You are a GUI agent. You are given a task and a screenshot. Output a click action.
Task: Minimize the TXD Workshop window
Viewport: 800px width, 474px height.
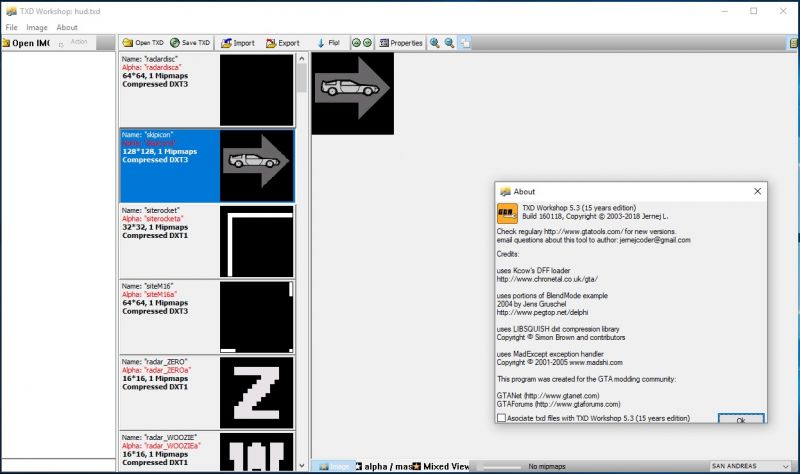click(724, 11)
